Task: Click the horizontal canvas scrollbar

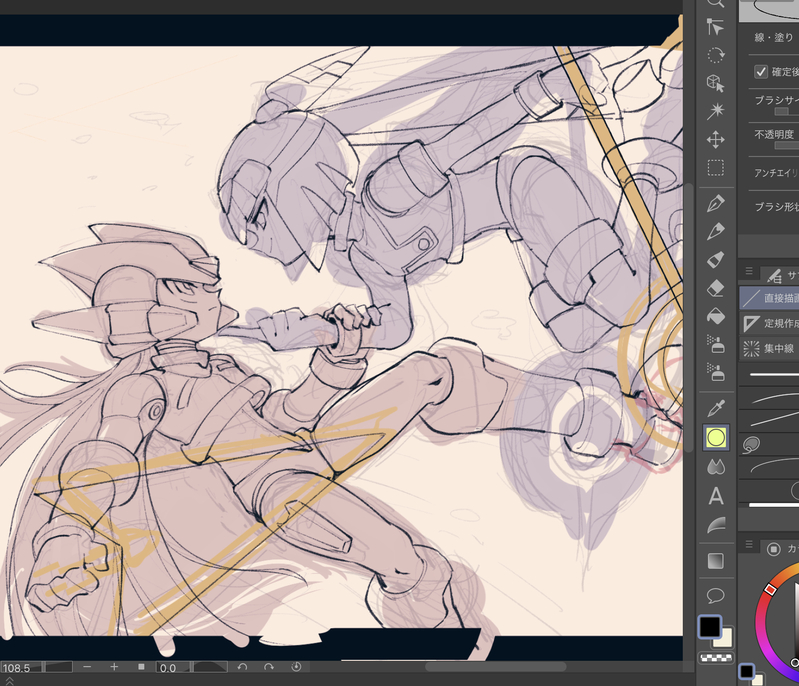Action: [495, 667]
